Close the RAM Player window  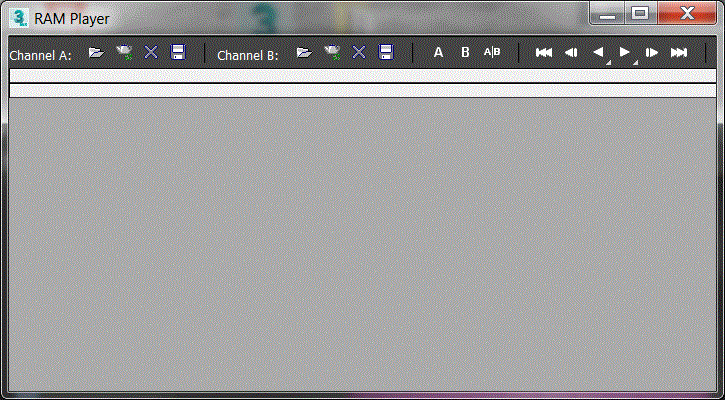(687, 13)
